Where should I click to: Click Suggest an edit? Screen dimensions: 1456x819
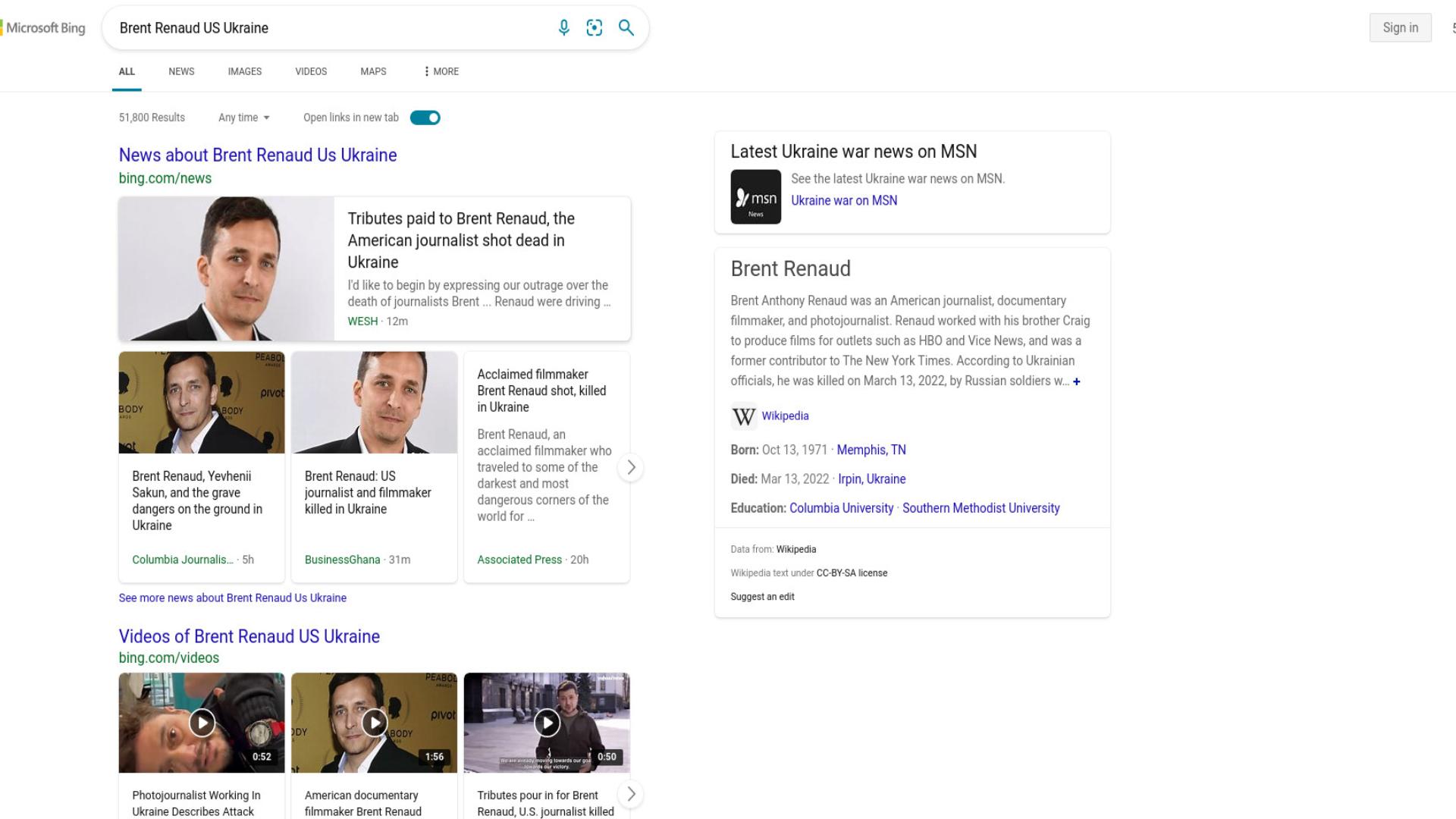point(762,597)
